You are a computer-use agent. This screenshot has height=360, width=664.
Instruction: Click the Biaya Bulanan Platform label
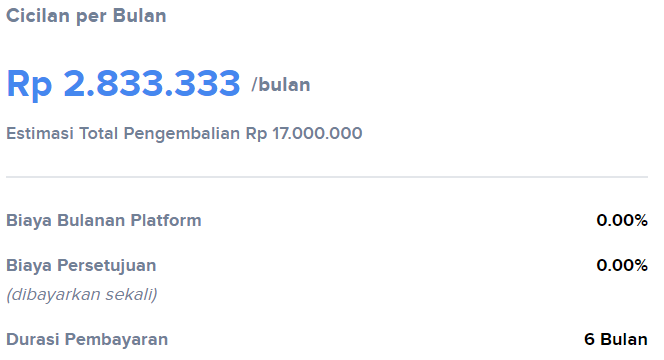coord(104,221)
